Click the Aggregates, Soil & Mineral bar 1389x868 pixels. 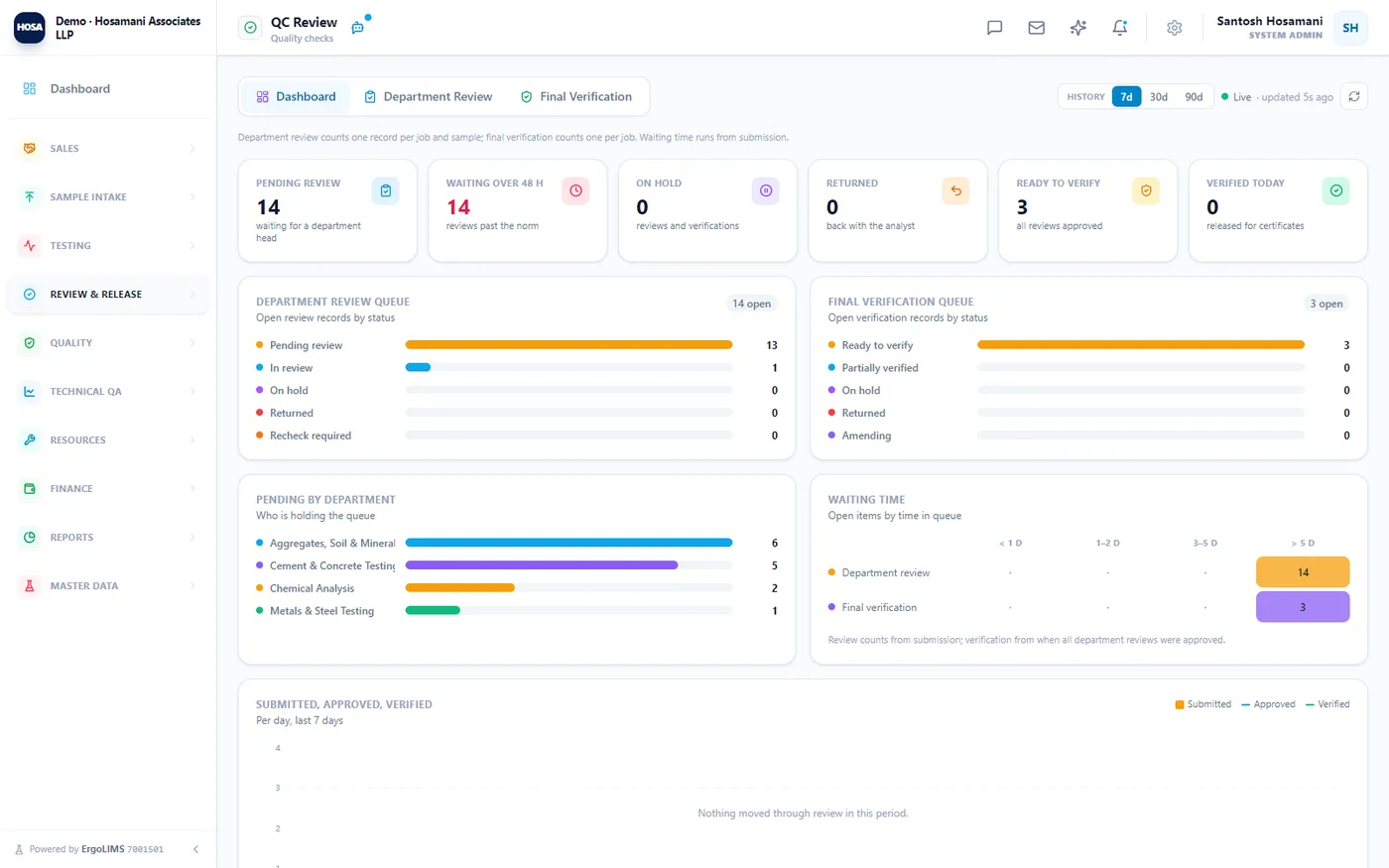(x=568, y=543)
